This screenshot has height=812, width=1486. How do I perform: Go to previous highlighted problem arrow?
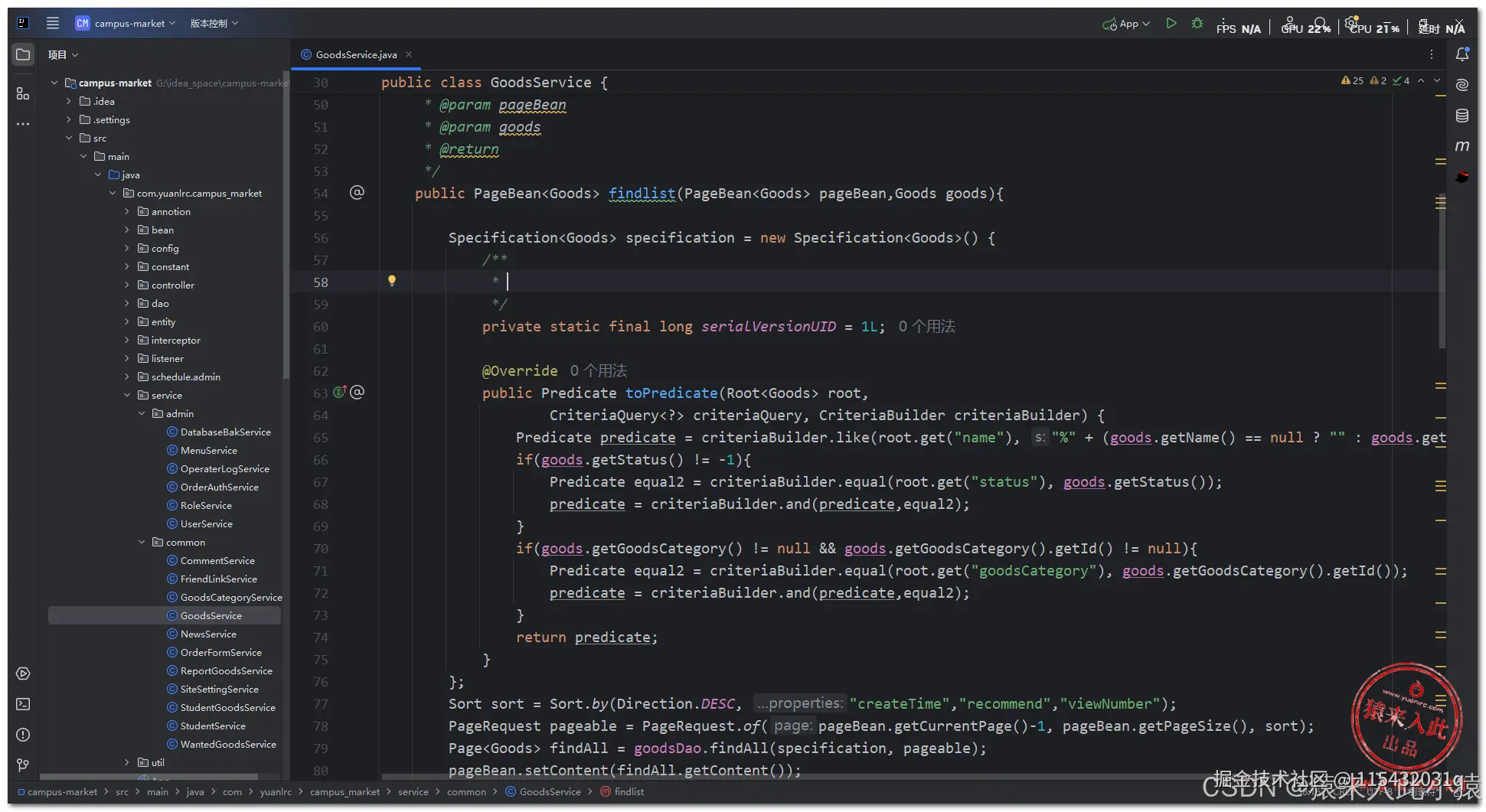coord(1421,80)
